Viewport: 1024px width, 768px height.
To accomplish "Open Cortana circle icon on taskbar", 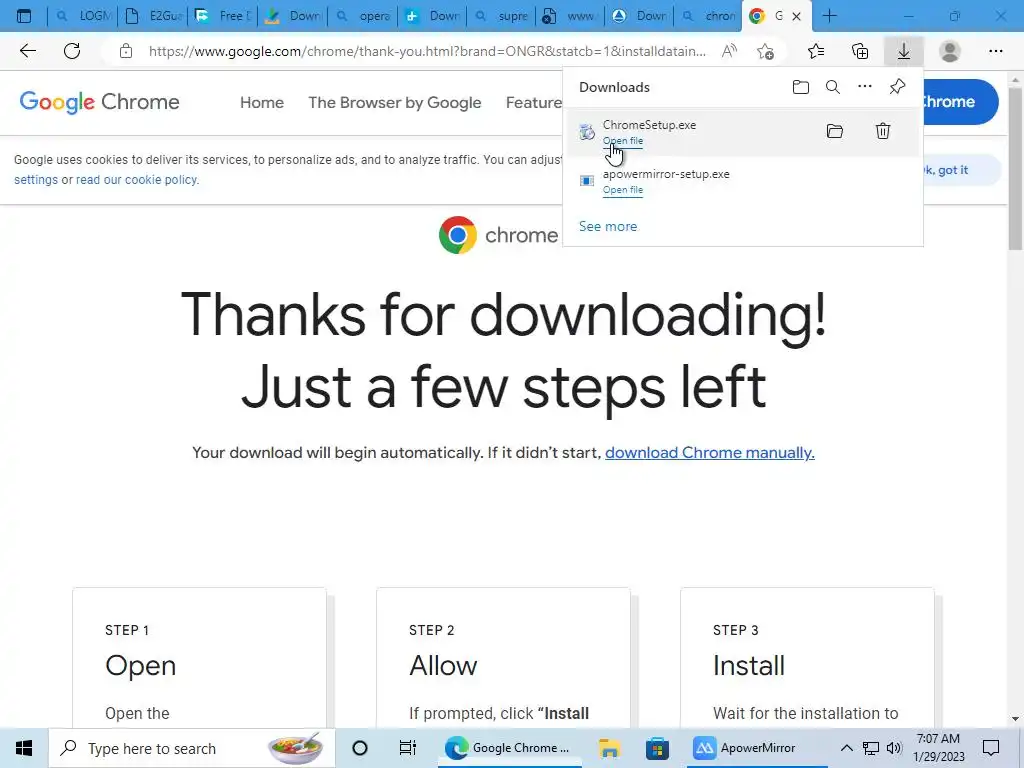I will point(360,748).
